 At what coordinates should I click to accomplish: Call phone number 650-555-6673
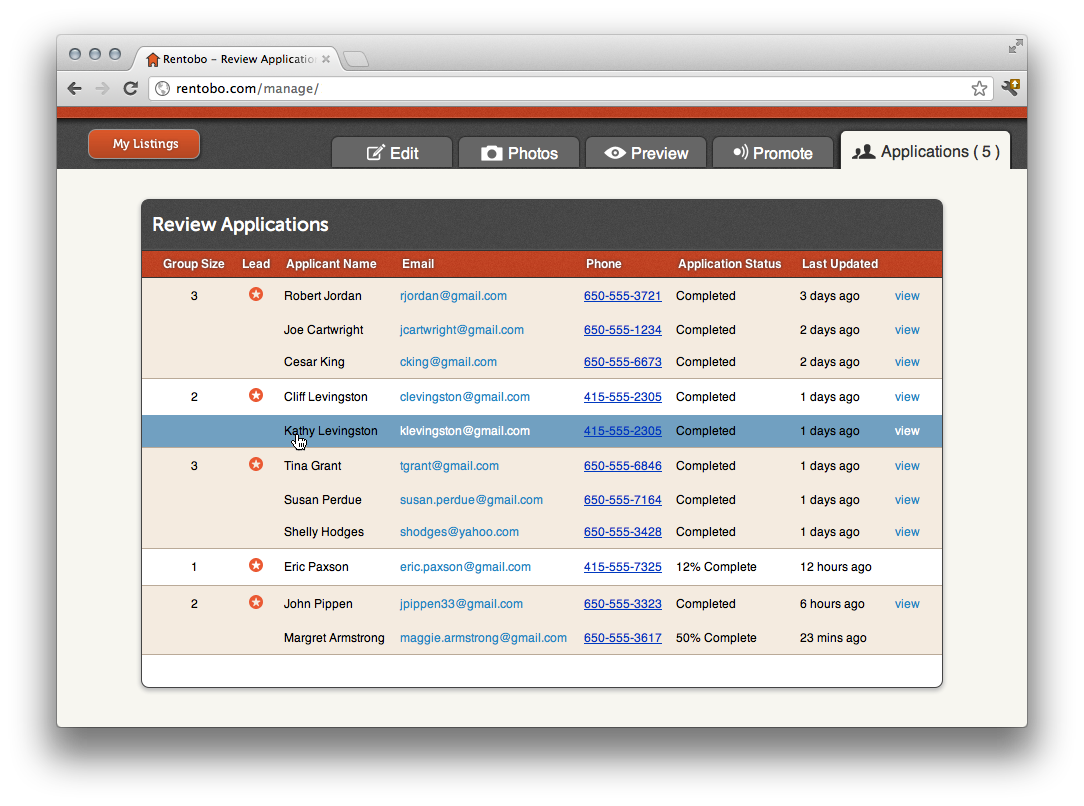coord(622,362)
